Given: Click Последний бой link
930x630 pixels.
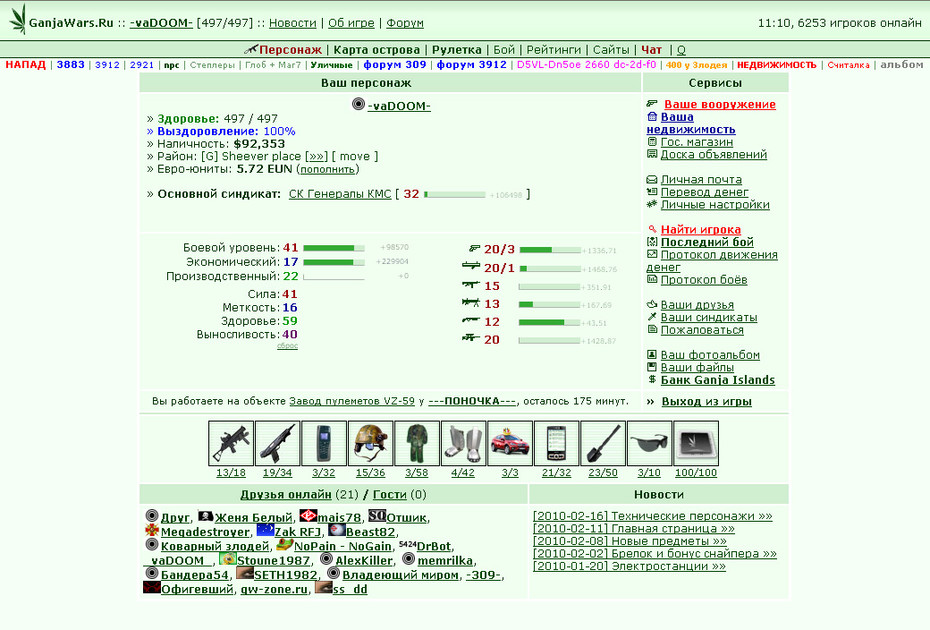Looking at the screenshot, I should click(707, 242).
